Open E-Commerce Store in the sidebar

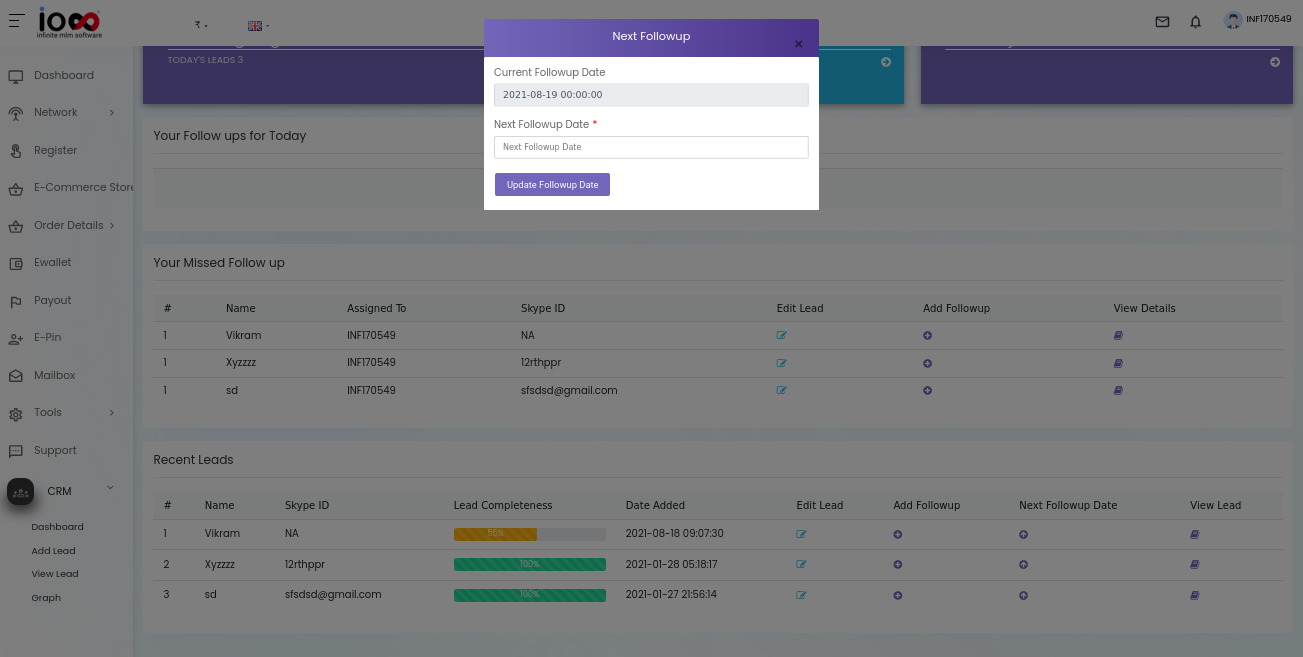click(70, 188)
